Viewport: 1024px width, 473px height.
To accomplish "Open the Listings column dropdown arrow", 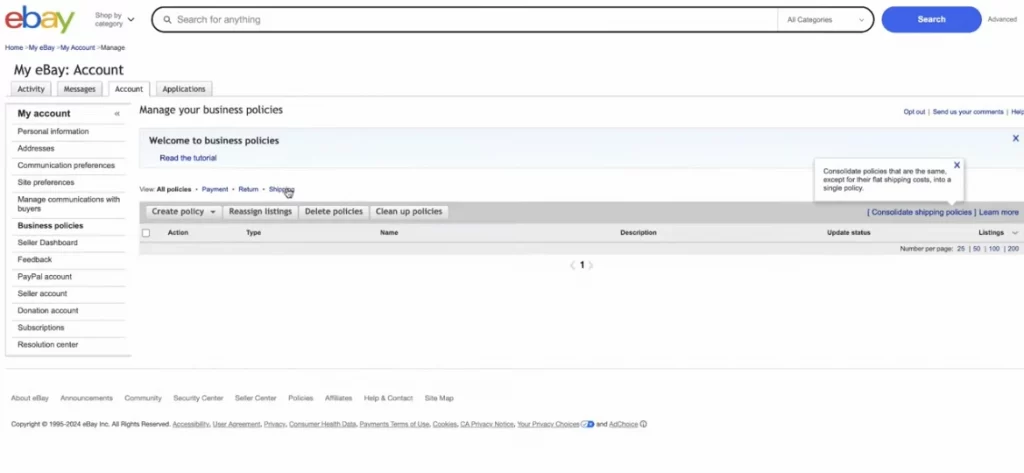I will click(1015, 233).
